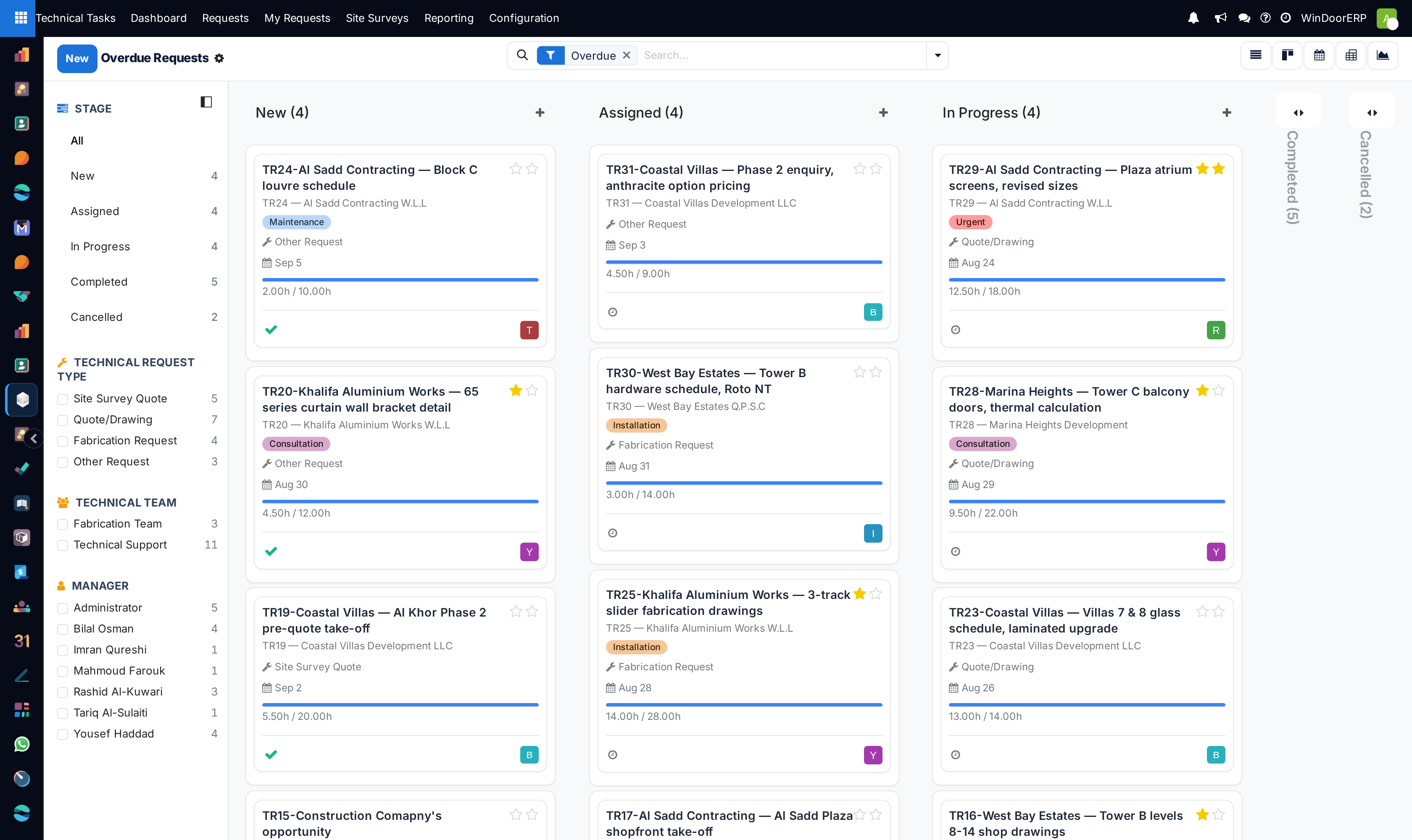This screenshot has height=840, width=1412.
Task: Open search options dropdown arrow
Action: tap(938, 55)
